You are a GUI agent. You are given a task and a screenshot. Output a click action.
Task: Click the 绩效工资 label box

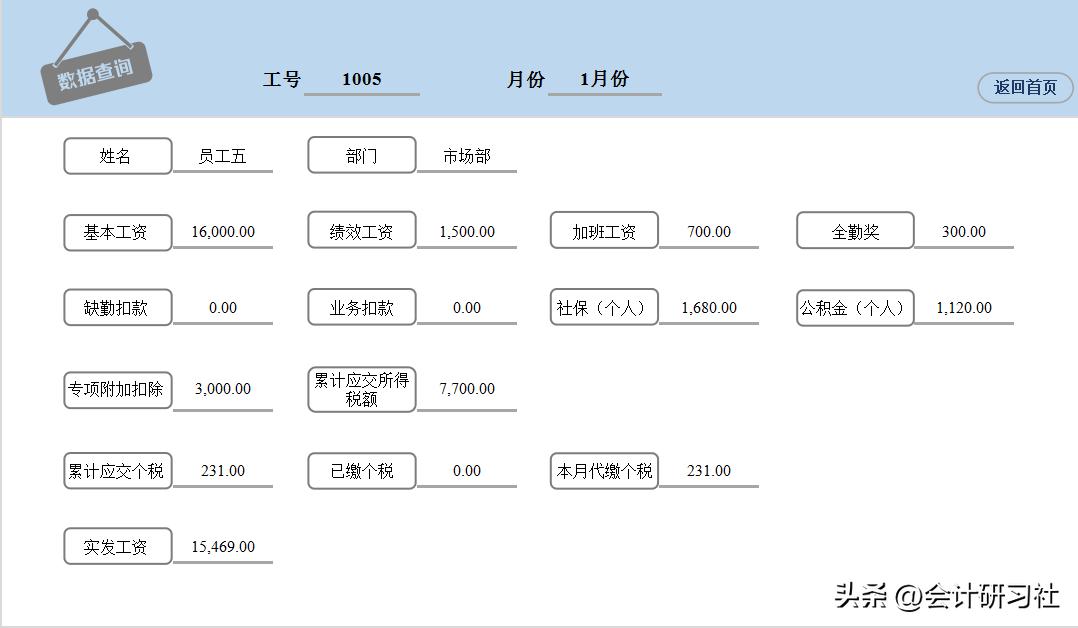click(361, 230)
